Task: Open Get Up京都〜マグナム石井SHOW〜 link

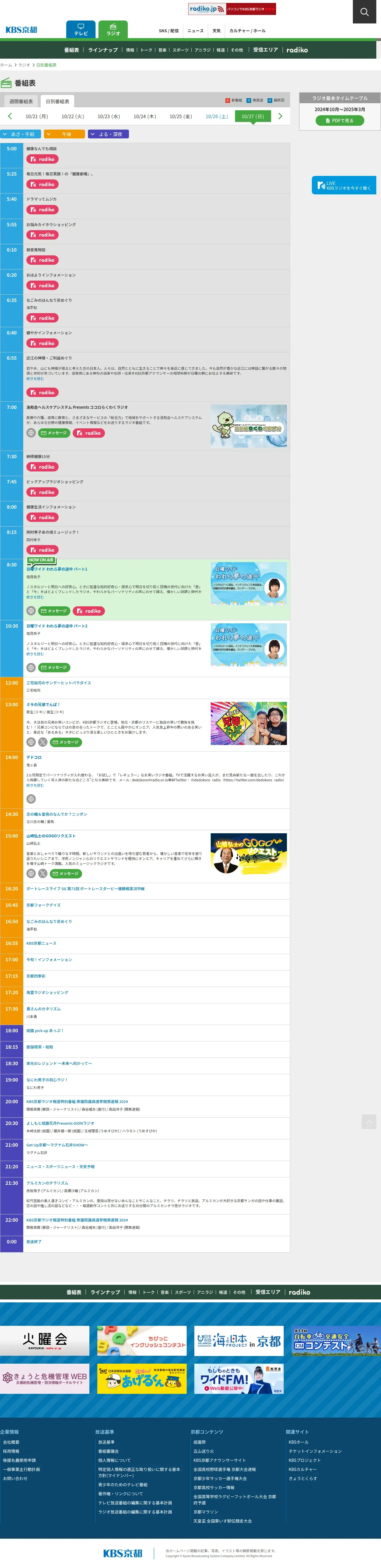Action: click(x=57, y=1145)
